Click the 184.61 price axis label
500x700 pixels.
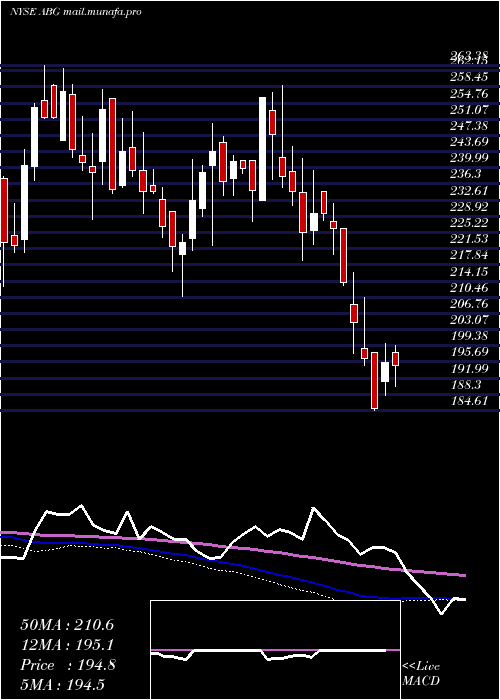[468, 400]
